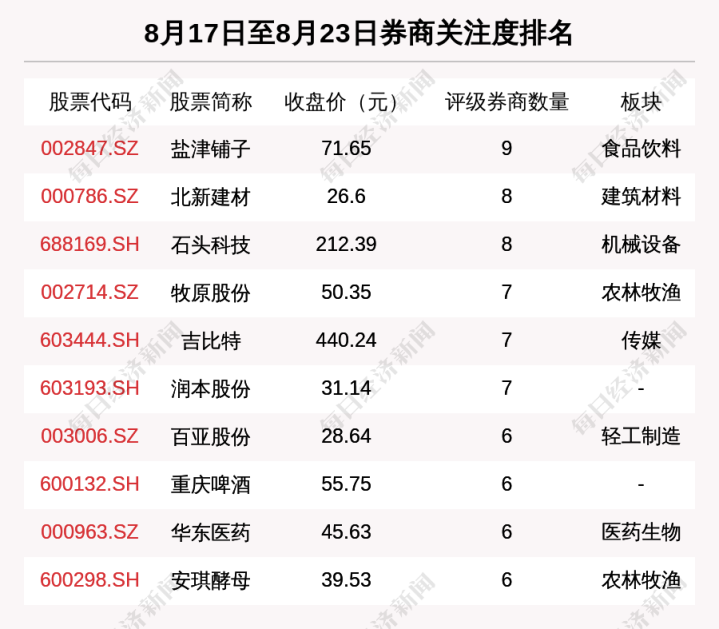Open stock code 688169.SH

(89, 244)
